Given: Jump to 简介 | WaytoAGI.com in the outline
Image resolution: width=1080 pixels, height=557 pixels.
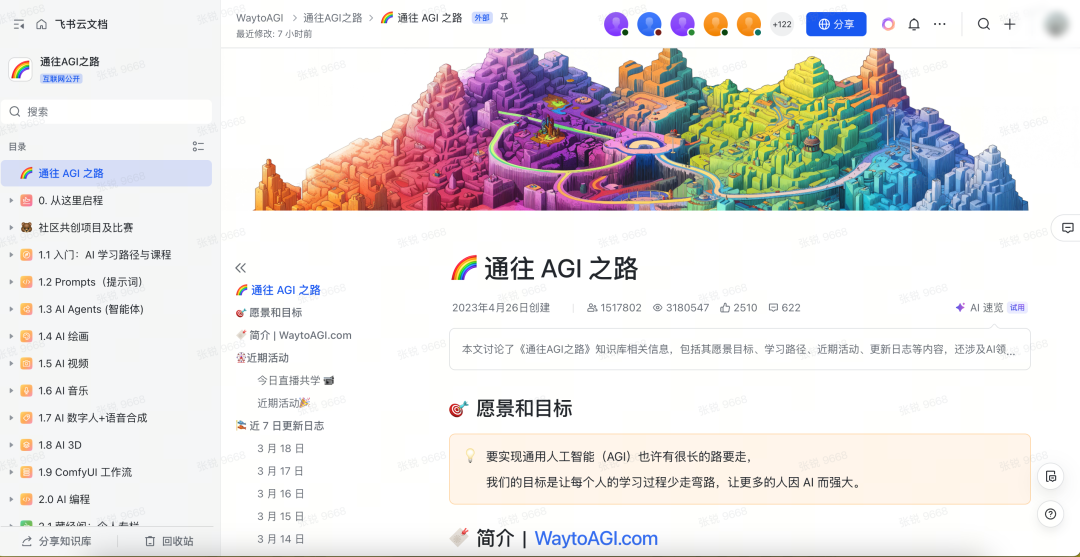Looking at the screenshot, I should (x=293, y=335).
